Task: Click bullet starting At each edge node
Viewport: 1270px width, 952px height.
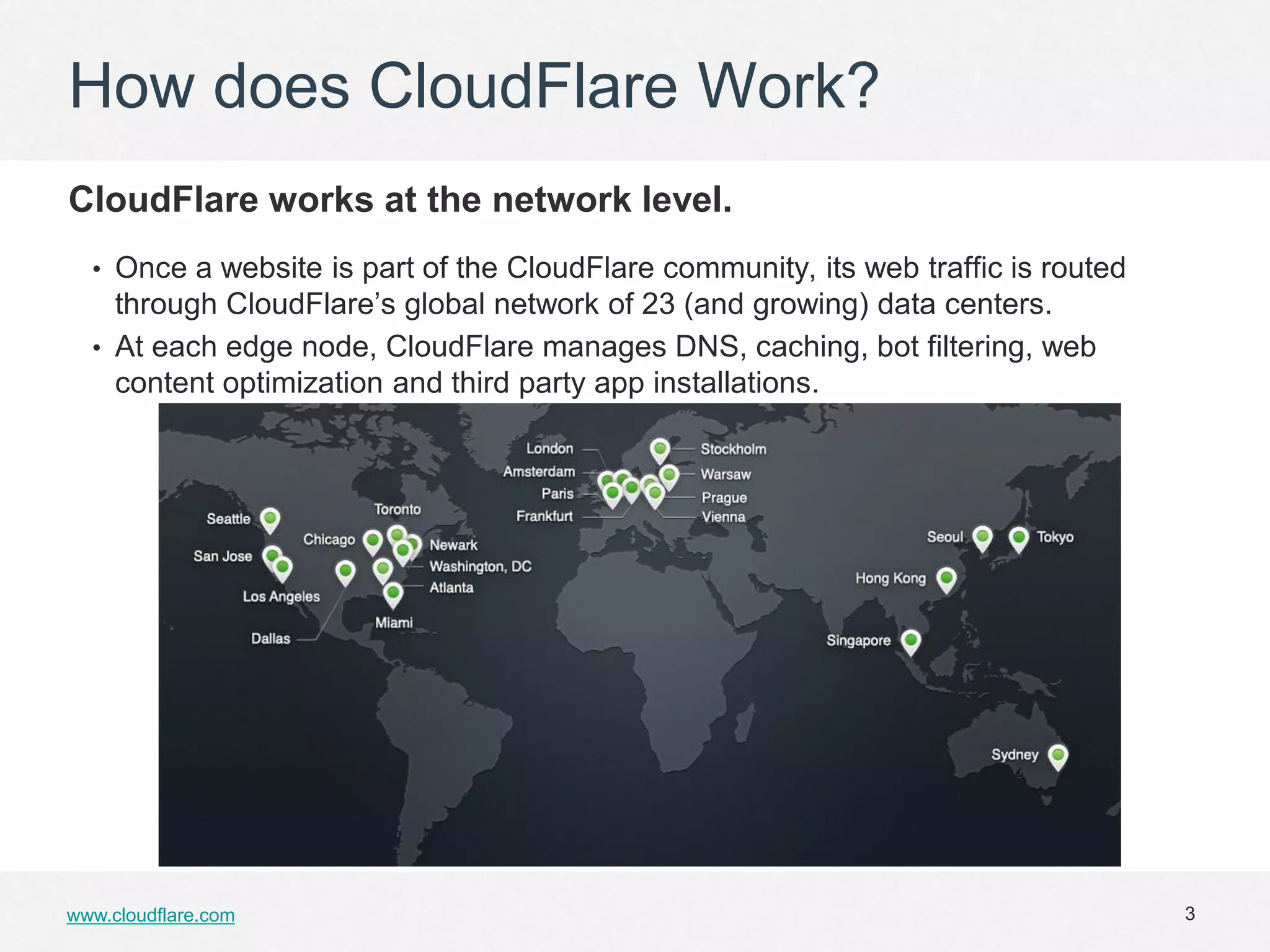Action: (605, 364)
